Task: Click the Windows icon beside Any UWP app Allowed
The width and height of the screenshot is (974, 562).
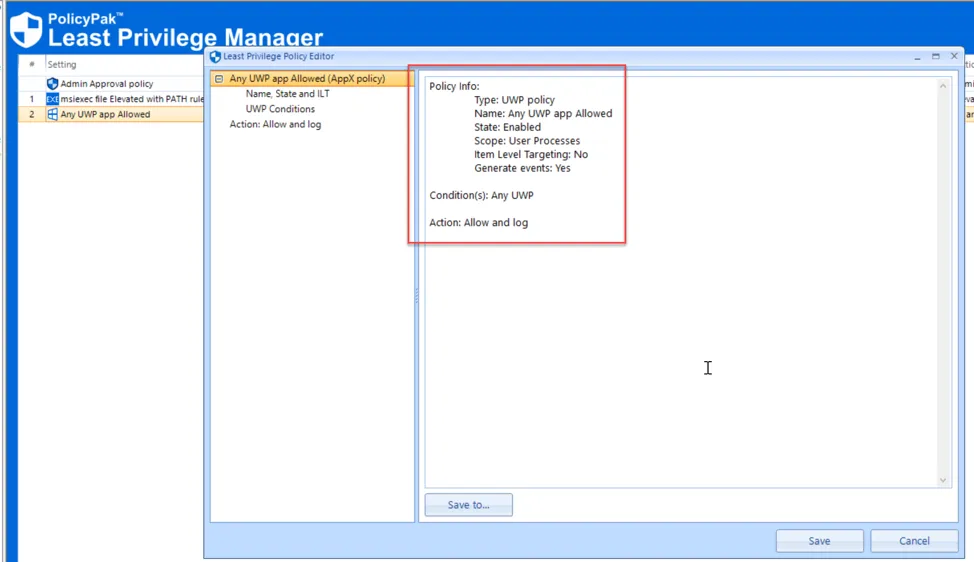Action: point(53,114)
